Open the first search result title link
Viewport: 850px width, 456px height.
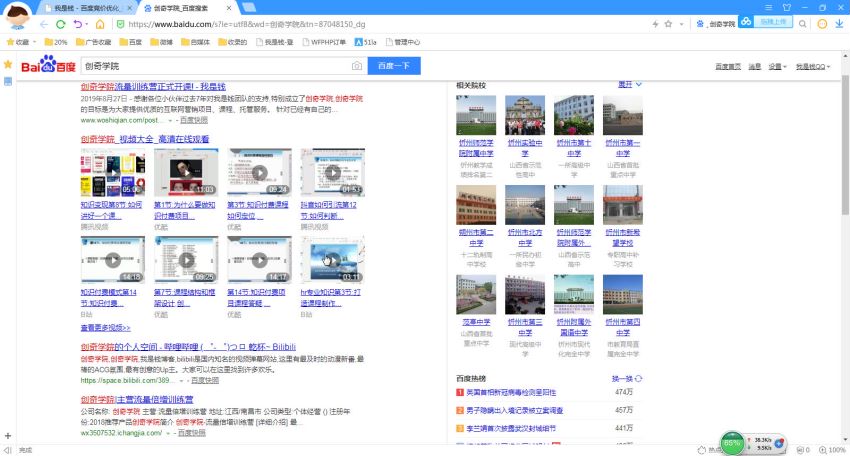[x=153, y=87]
